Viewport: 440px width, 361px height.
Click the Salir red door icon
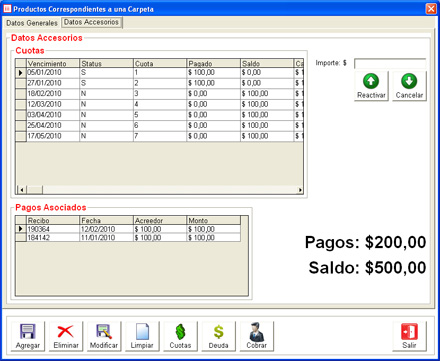pyautogui.click(x=409, y=332)
